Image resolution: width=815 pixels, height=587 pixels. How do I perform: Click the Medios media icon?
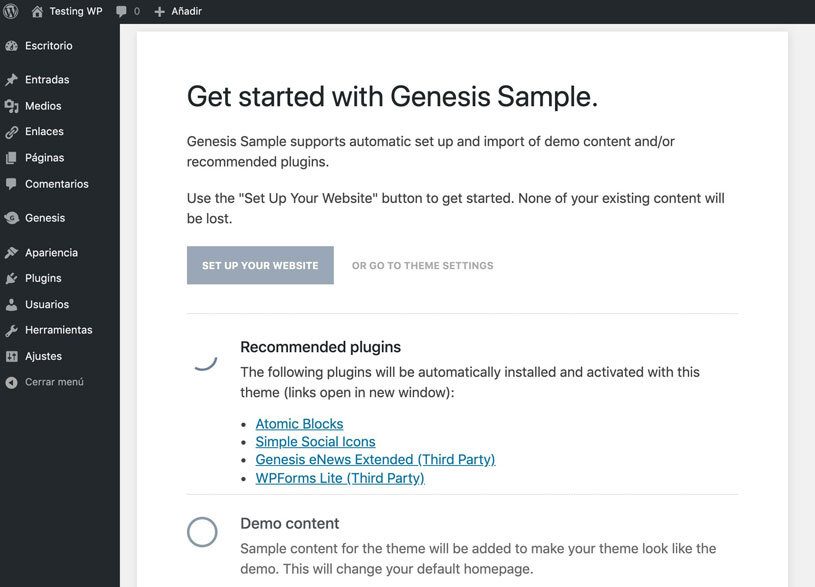point(11,106)
